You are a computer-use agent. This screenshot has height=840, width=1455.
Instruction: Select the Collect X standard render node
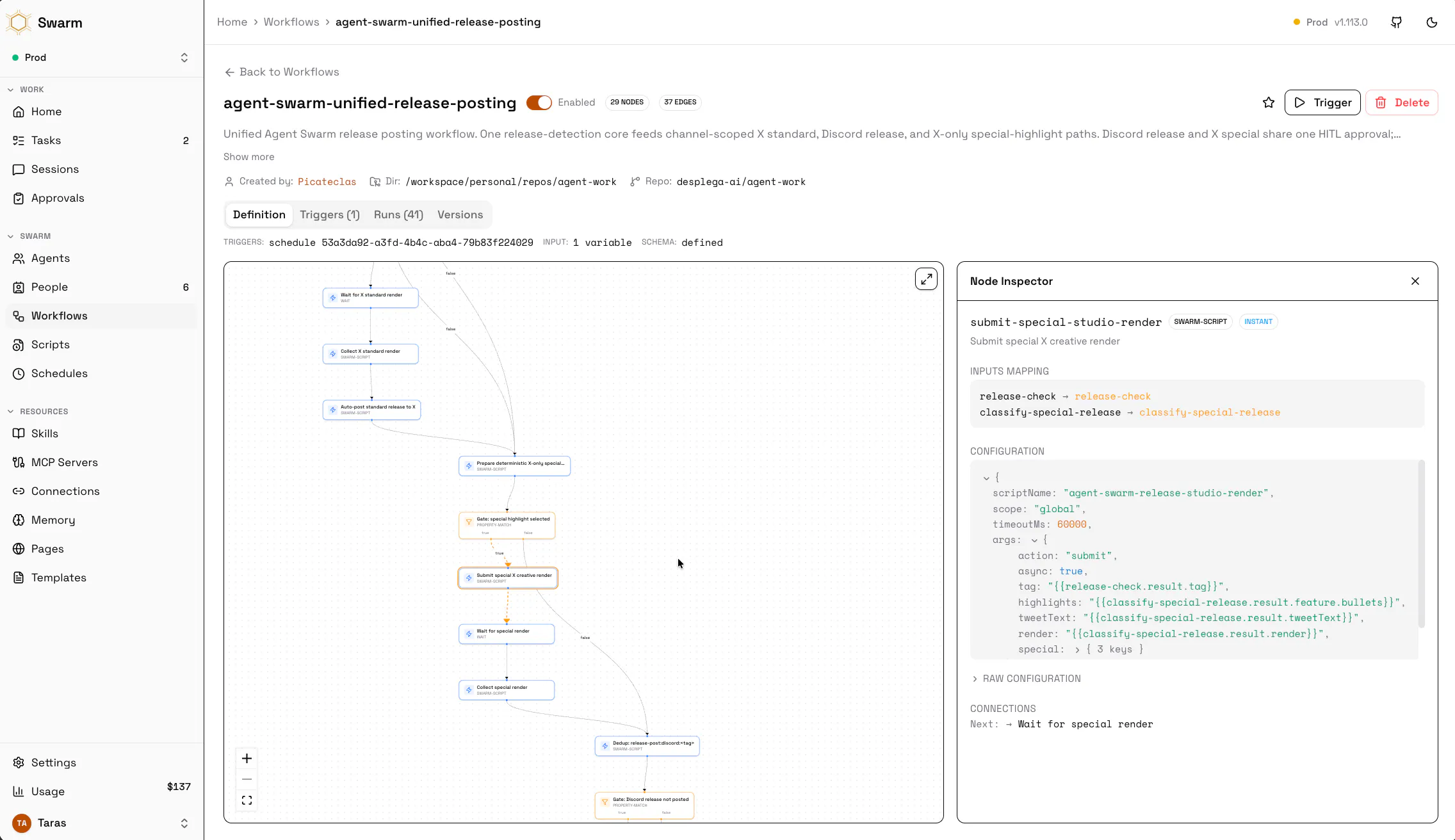point(371,354)
